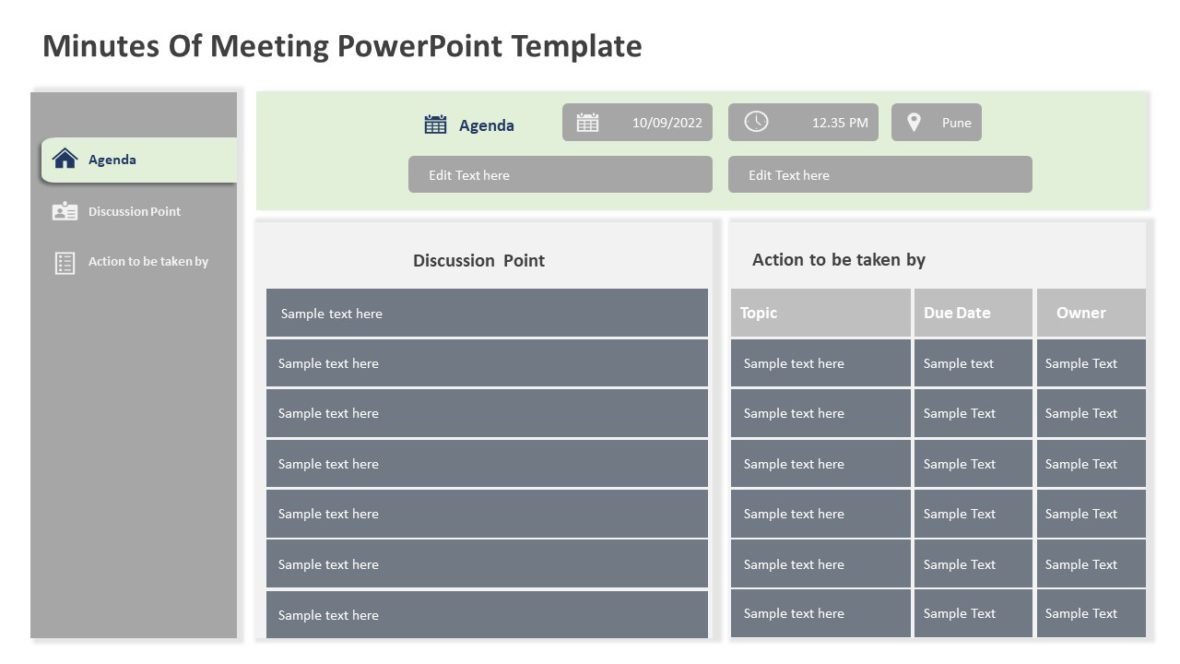Click the calendar icon on the date field
1180x664 pixels.
pos(588,122)
